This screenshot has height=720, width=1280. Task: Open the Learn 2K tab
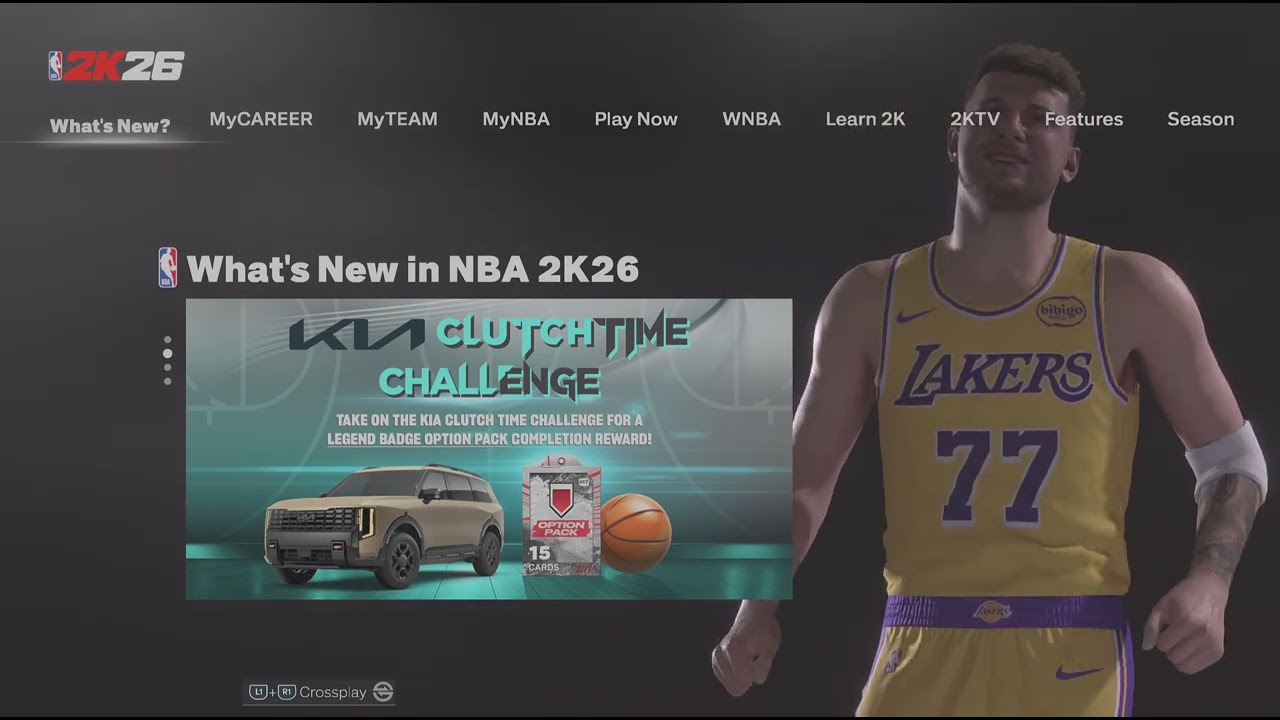(x=865, y=119)
